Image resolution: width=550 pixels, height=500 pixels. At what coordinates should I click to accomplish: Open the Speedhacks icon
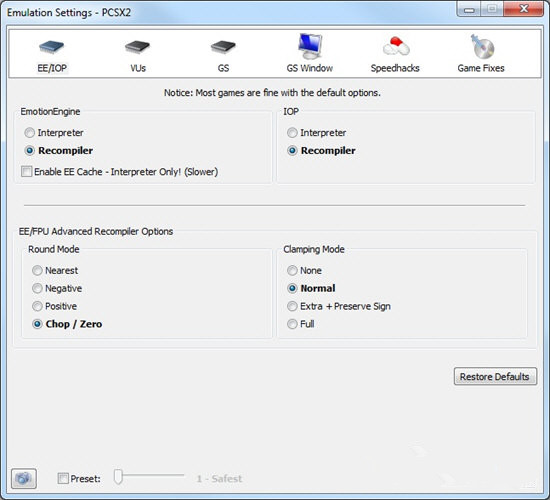396,46
